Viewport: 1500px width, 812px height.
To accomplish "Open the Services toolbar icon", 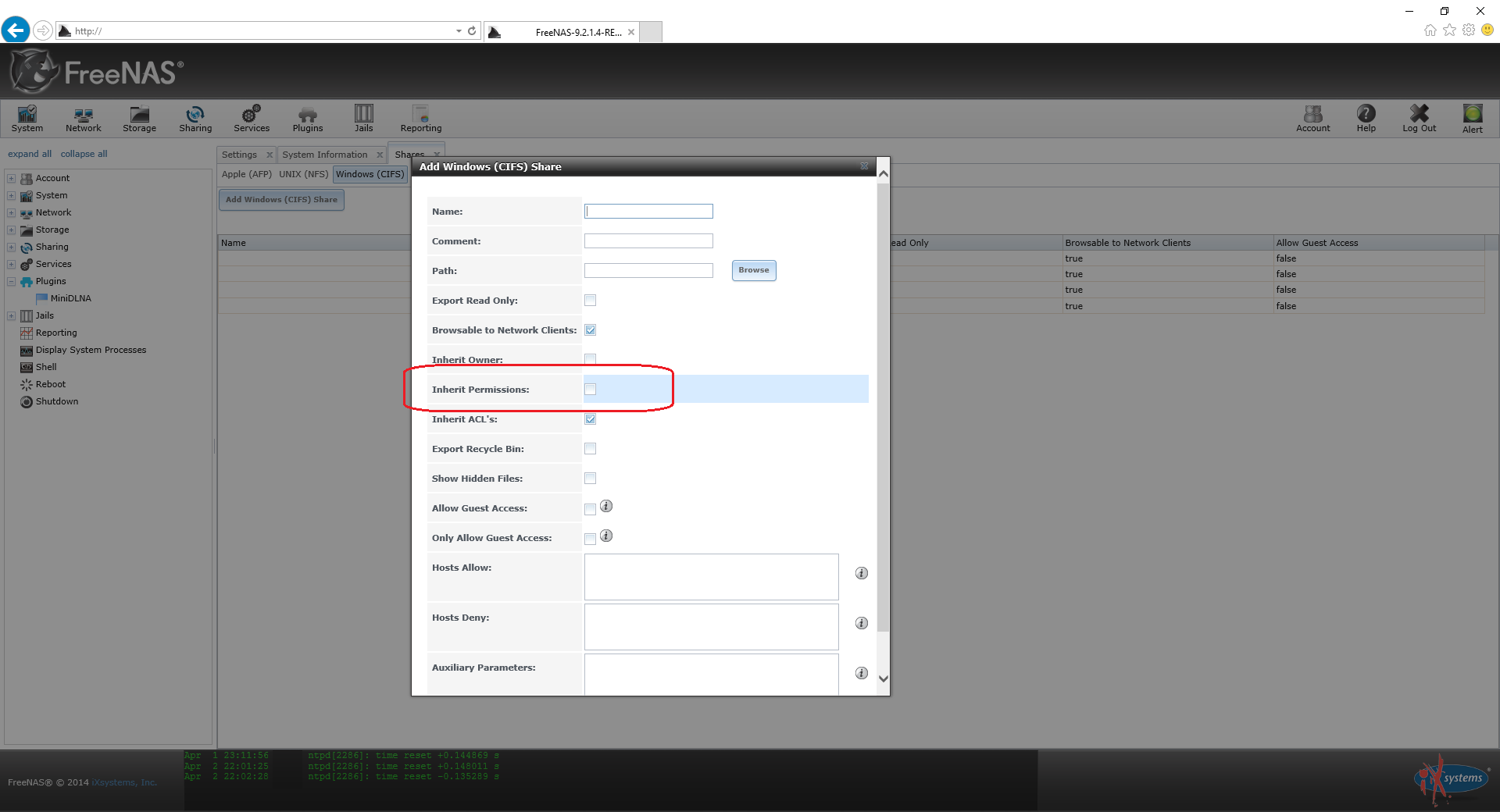I will pos(252,119).
